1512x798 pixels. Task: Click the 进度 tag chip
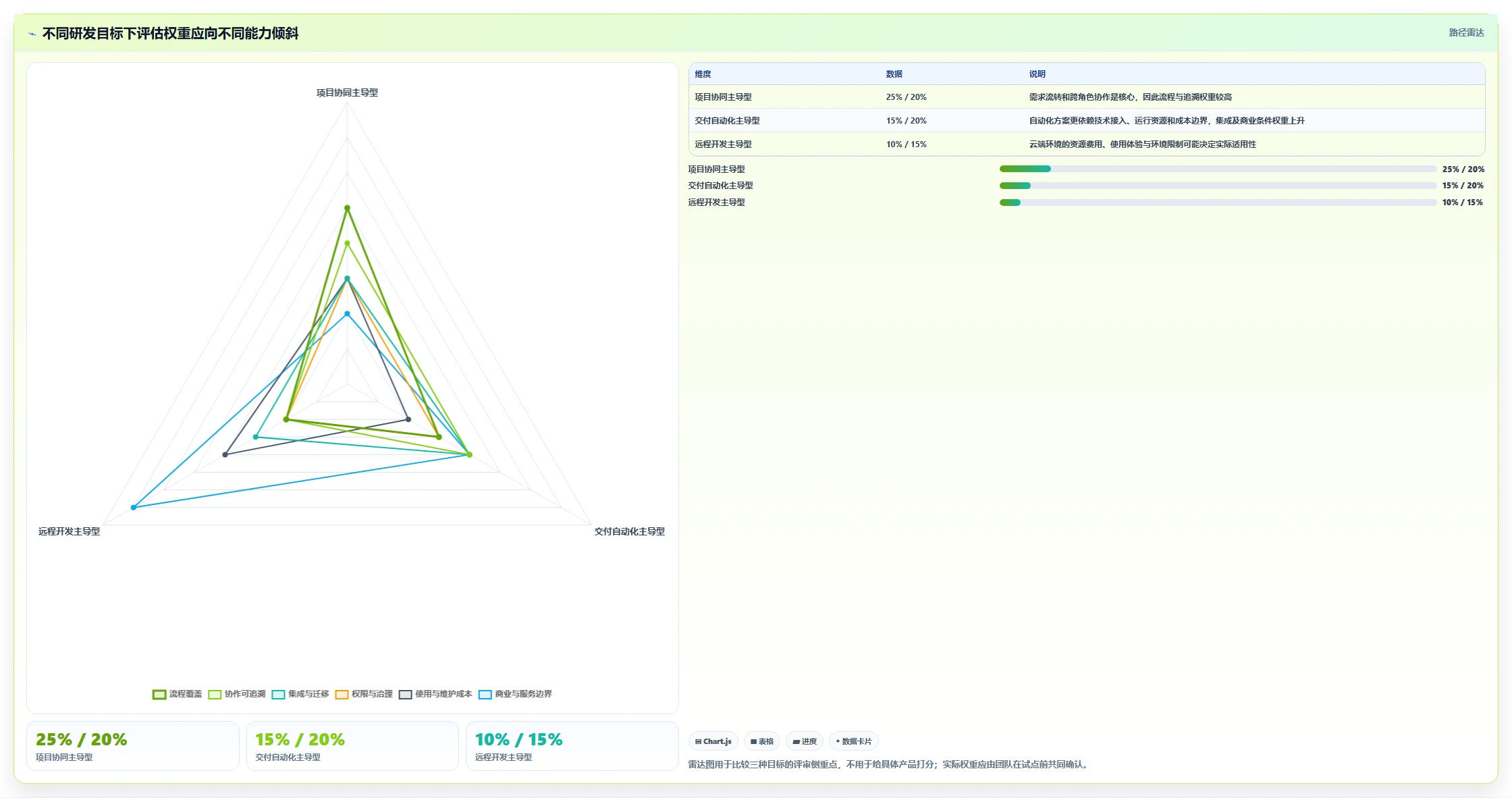click(x=805, y=741)
